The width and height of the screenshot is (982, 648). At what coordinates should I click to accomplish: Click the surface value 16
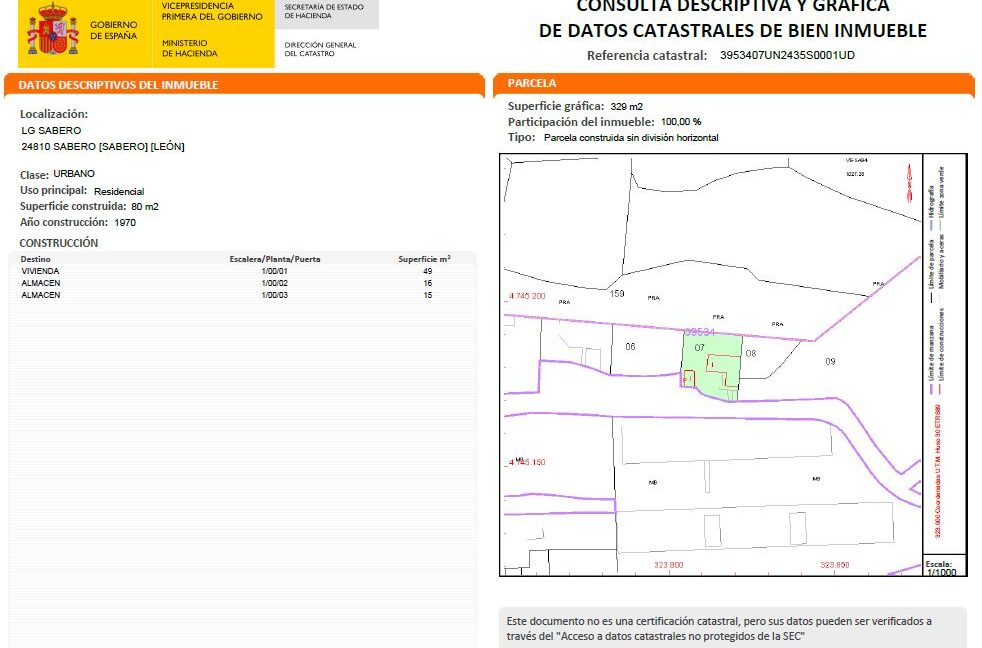pyautogui.click(x=428, y=283)
